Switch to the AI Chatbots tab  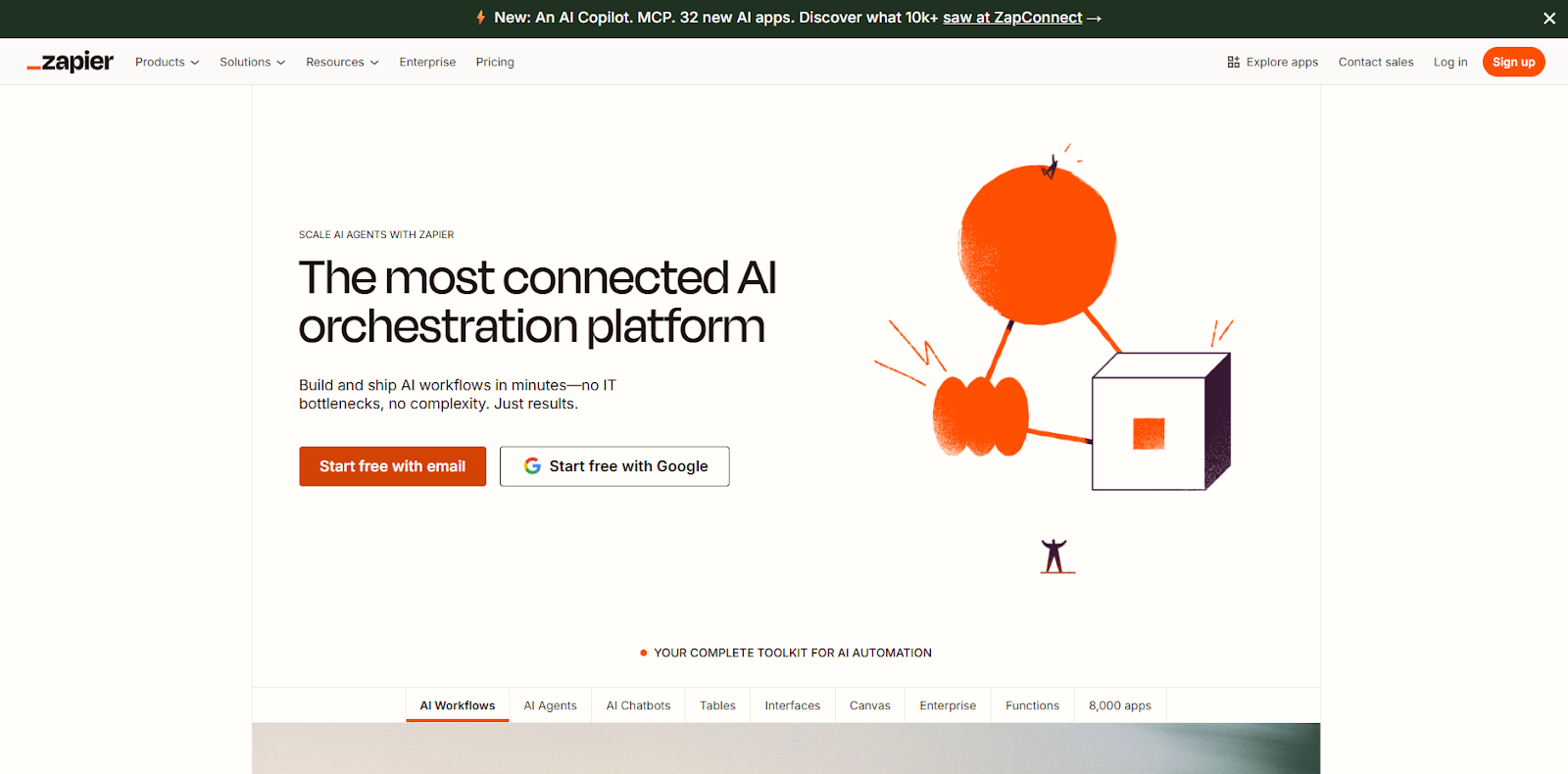coord(638,705)
